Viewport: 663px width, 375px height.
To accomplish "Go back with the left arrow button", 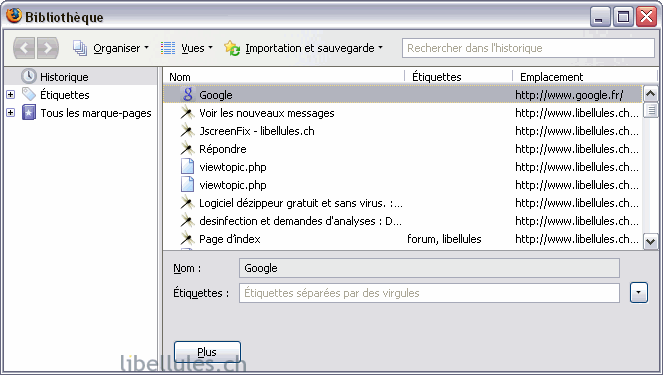I will coord(24,48).
